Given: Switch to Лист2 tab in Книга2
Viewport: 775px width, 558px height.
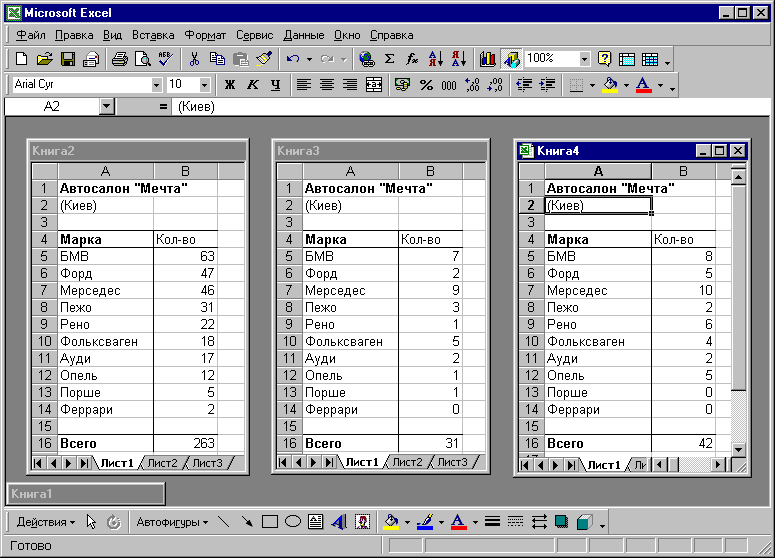Looking at the screenshot, I should click(162, 463).
